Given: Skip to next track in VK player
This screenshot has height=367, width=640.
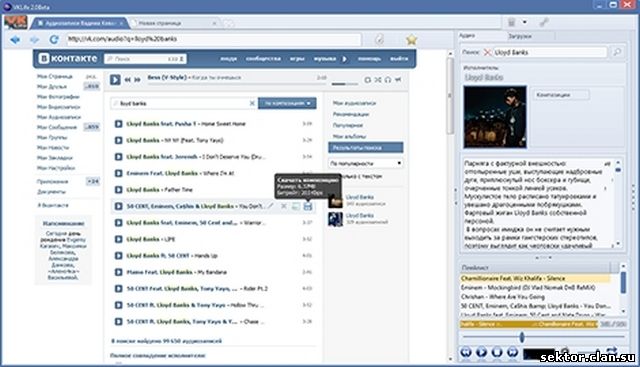Looking at the screenshot, I should pyautogui.click(x=138, y=80).
